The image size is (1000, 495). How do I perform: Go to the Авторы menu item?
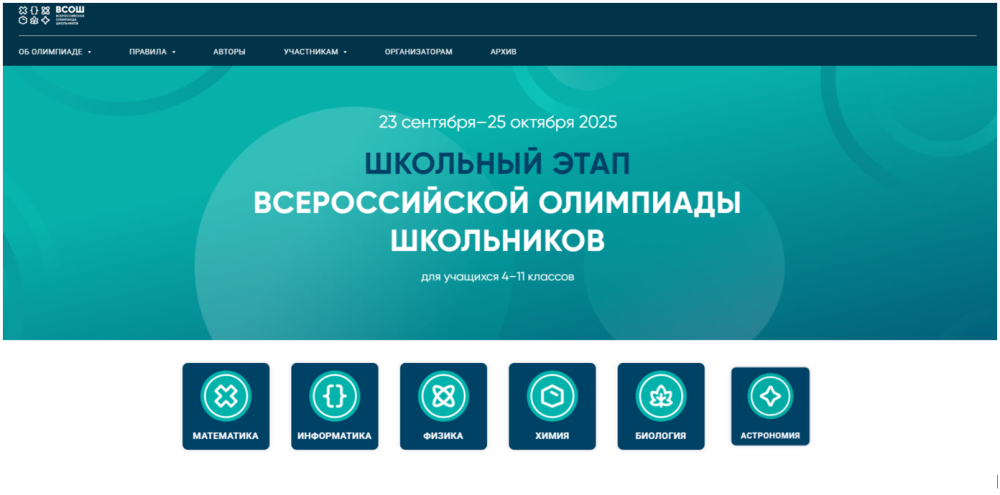coord(229,52)
